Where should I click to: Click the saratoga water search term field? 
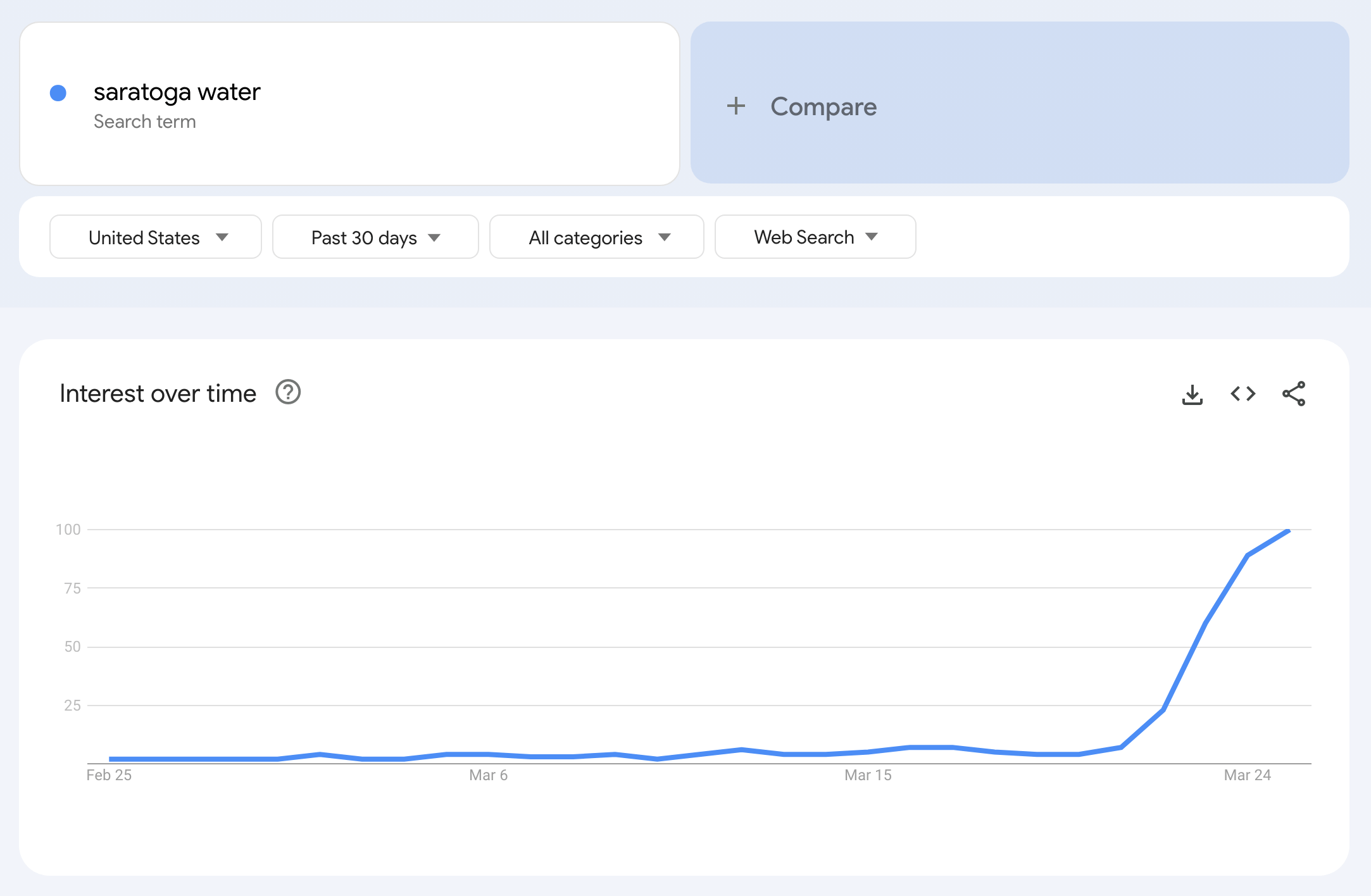(177, 92)
